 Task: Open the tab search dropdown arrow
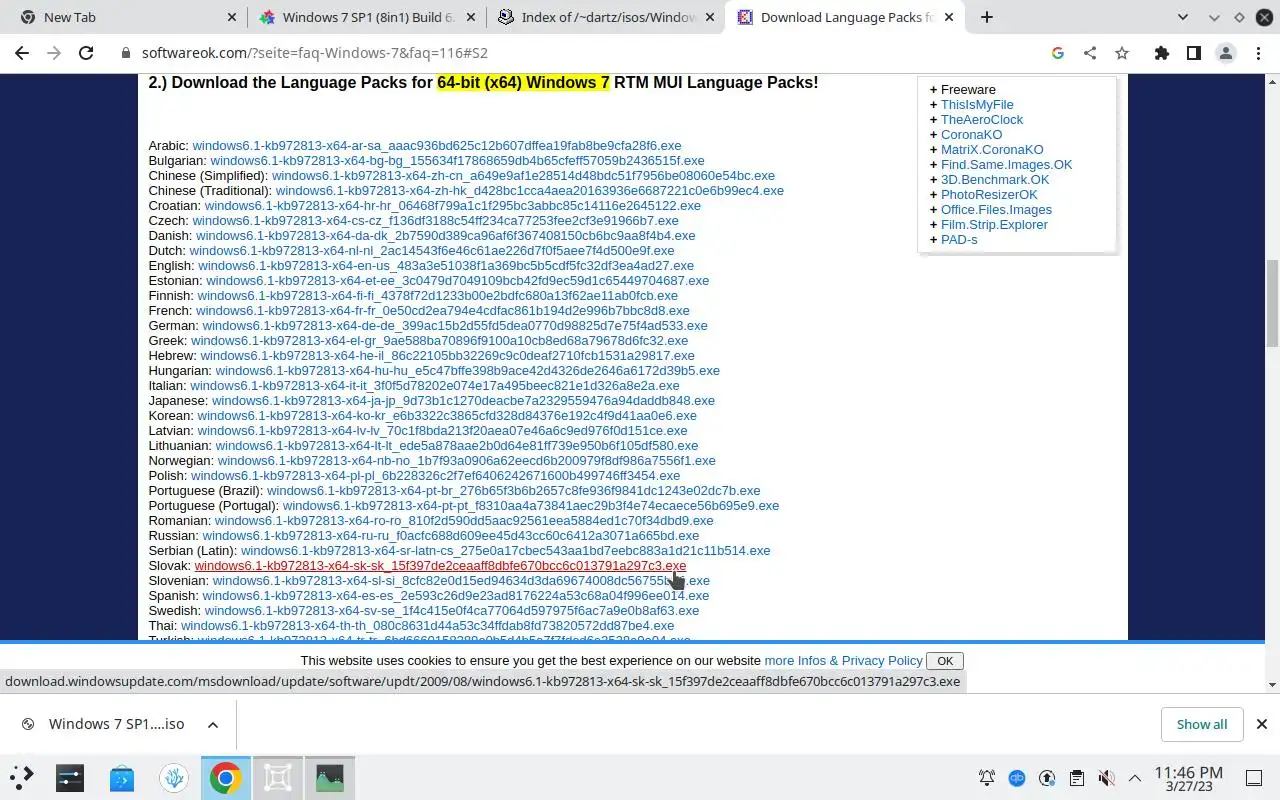[x=1183, y=17]
